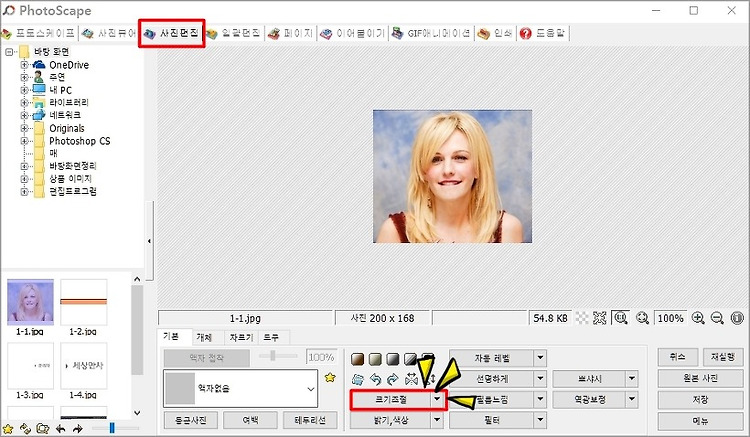Viewport: 750px width, 437px height.
Task: Rotate the photo clockwise
Action: (393, 380)
